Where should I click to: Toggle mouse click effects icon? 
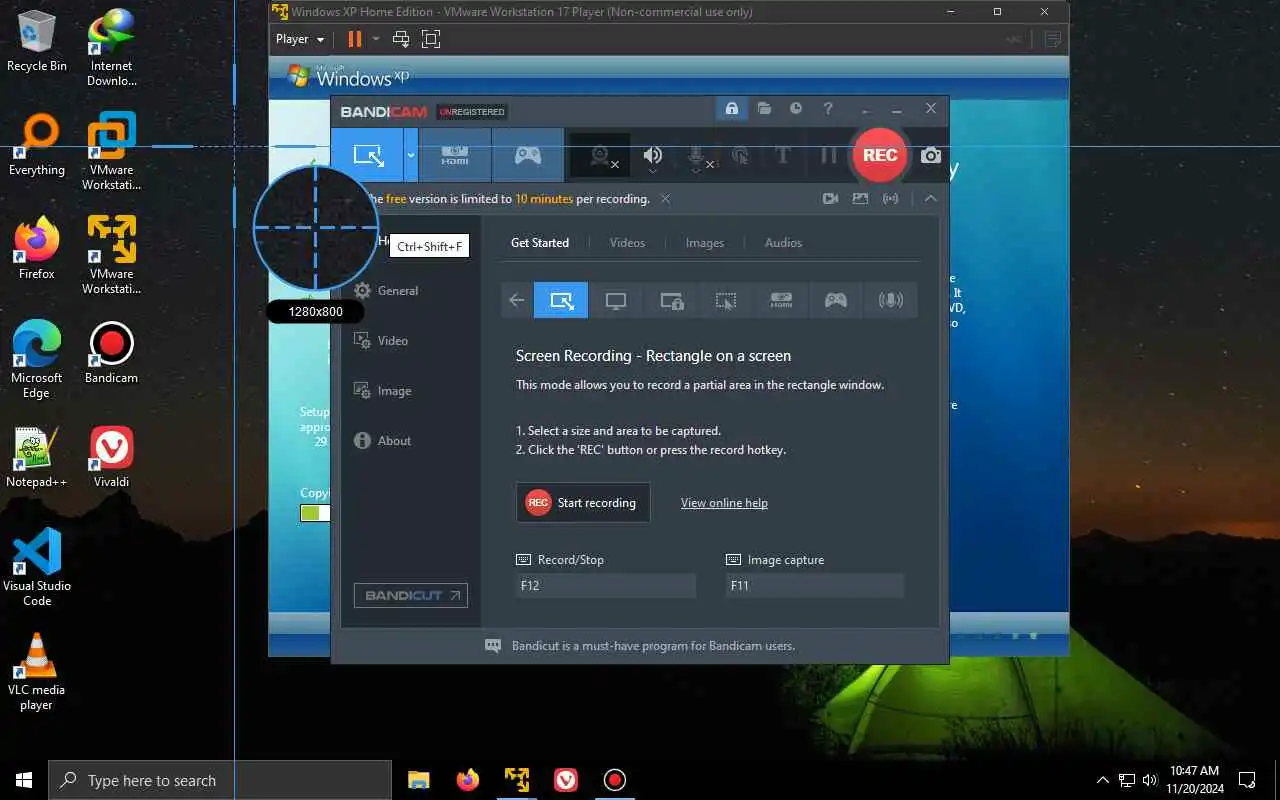(740, 155)
